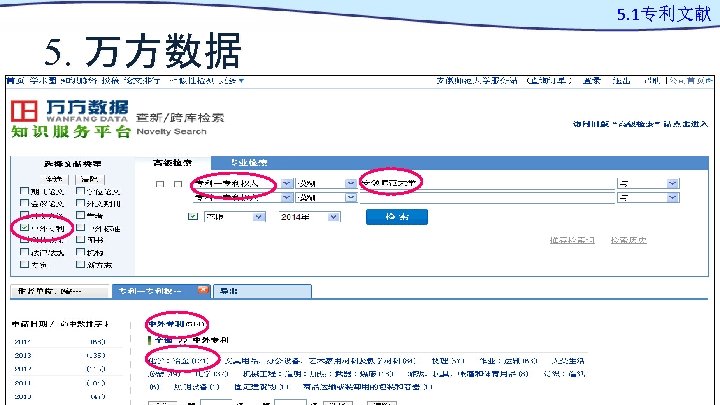Open first row search field dropdown arrow
This screenshot has width=720, height=405.
287,184
